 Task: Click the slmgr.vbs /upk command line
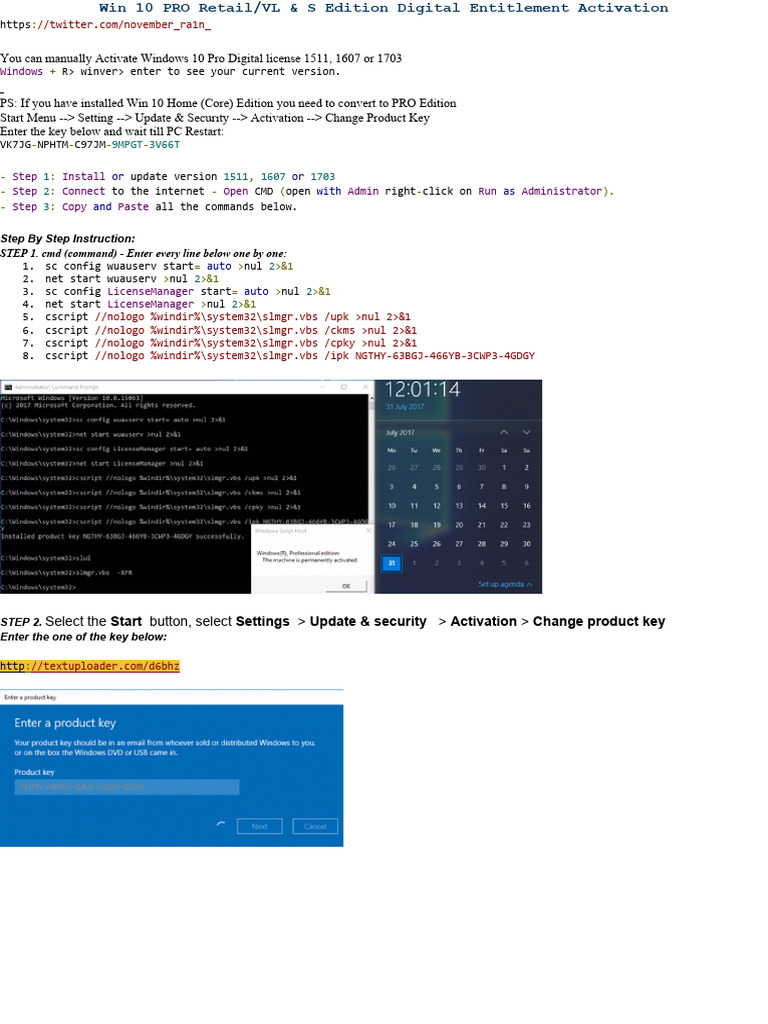228,317
